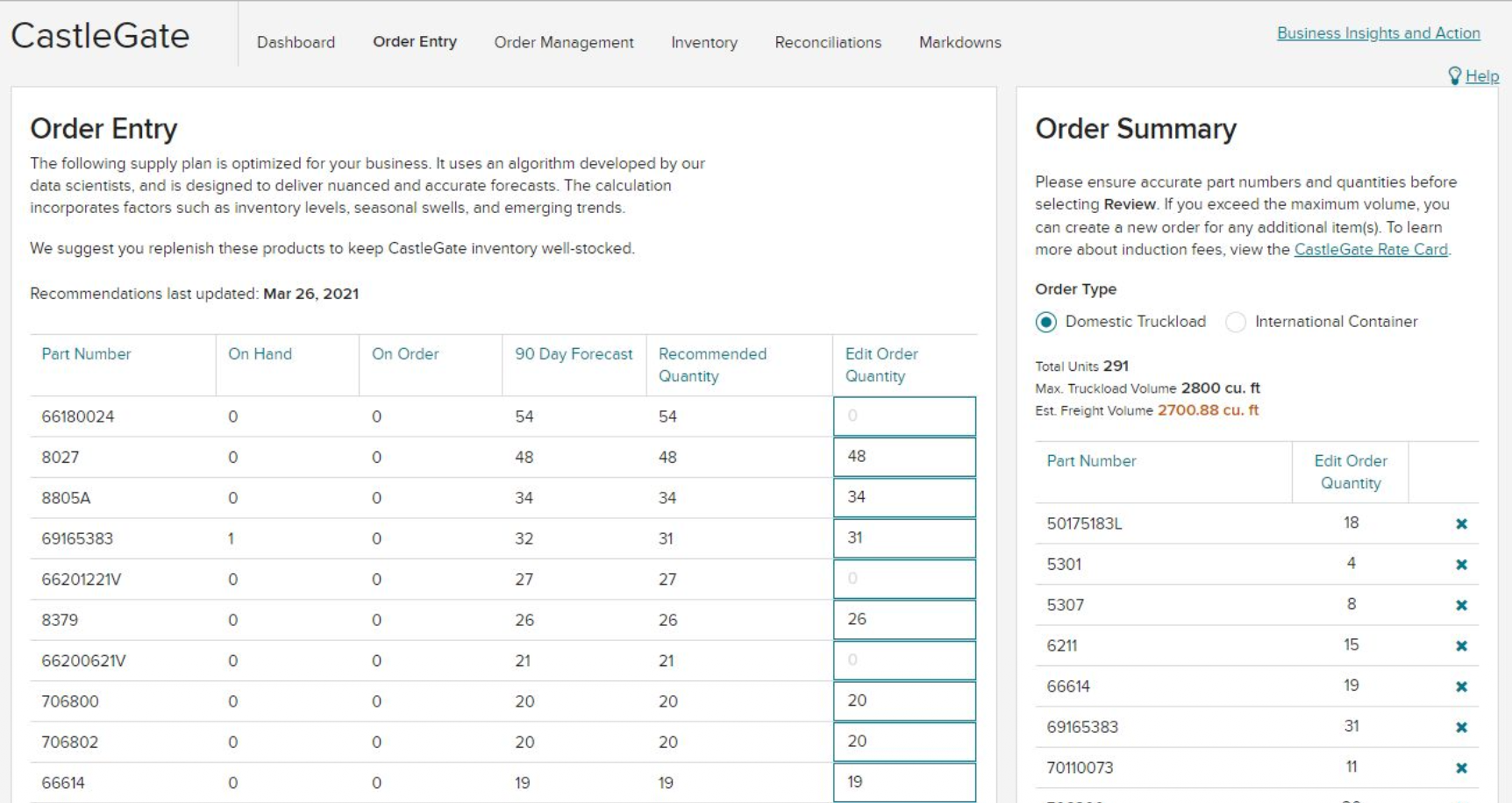The width and height of the screenshot is (1512, 803).
Task: Remove part 69165383 from order summary
Action: coord(1461,727)
